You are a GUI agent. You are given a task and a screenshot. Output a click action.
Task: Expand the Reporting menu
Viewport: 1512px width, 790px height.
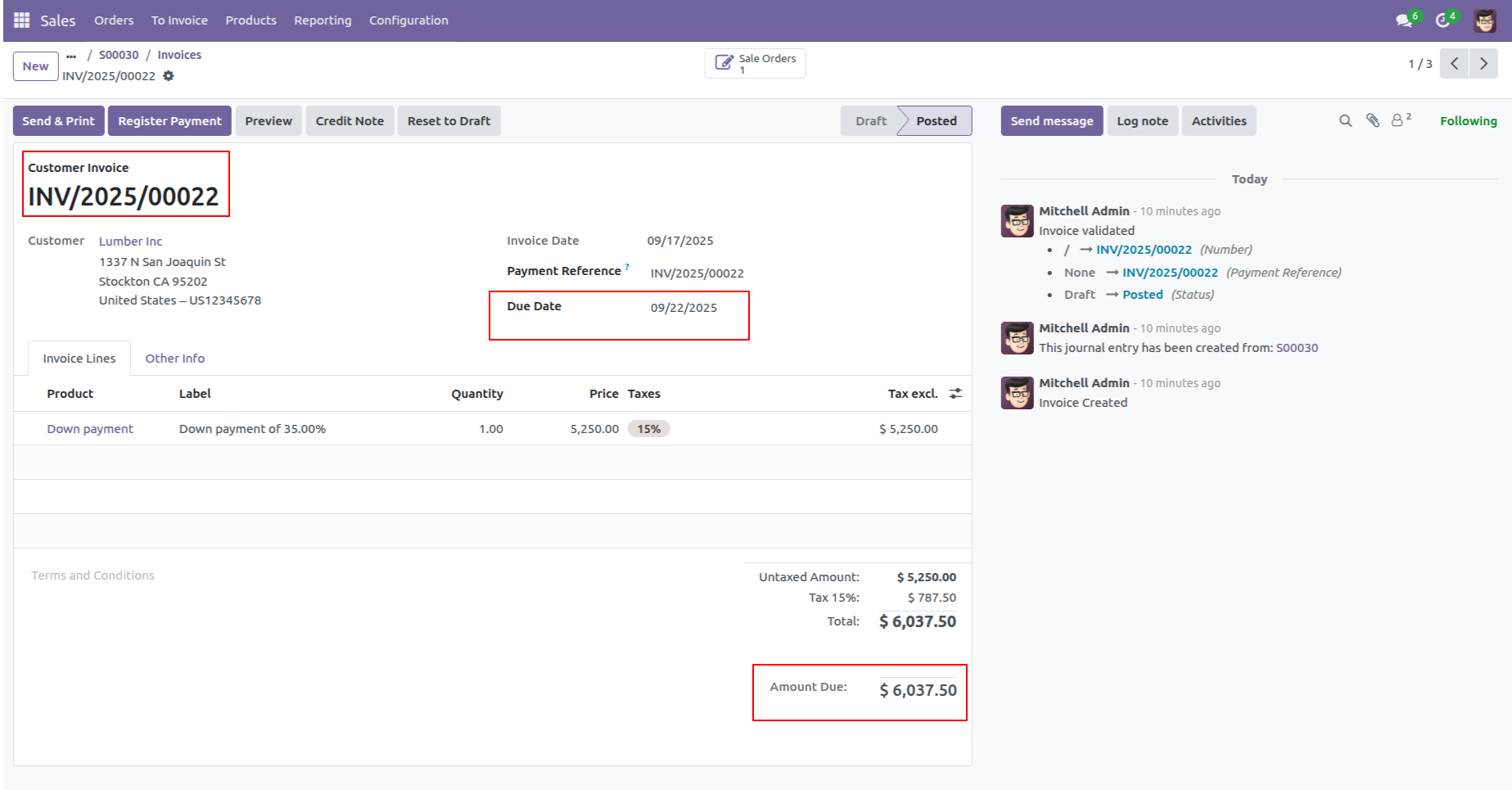(323, 20)
